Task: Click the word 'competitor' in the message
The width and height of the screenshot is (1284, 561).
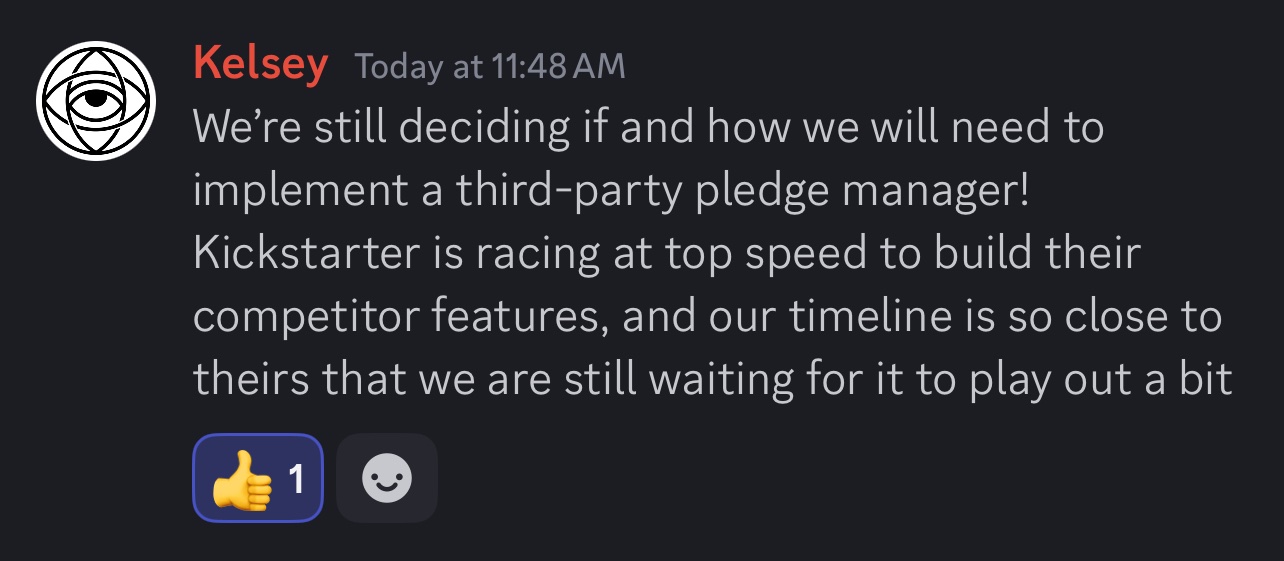Action: (304, 317)
